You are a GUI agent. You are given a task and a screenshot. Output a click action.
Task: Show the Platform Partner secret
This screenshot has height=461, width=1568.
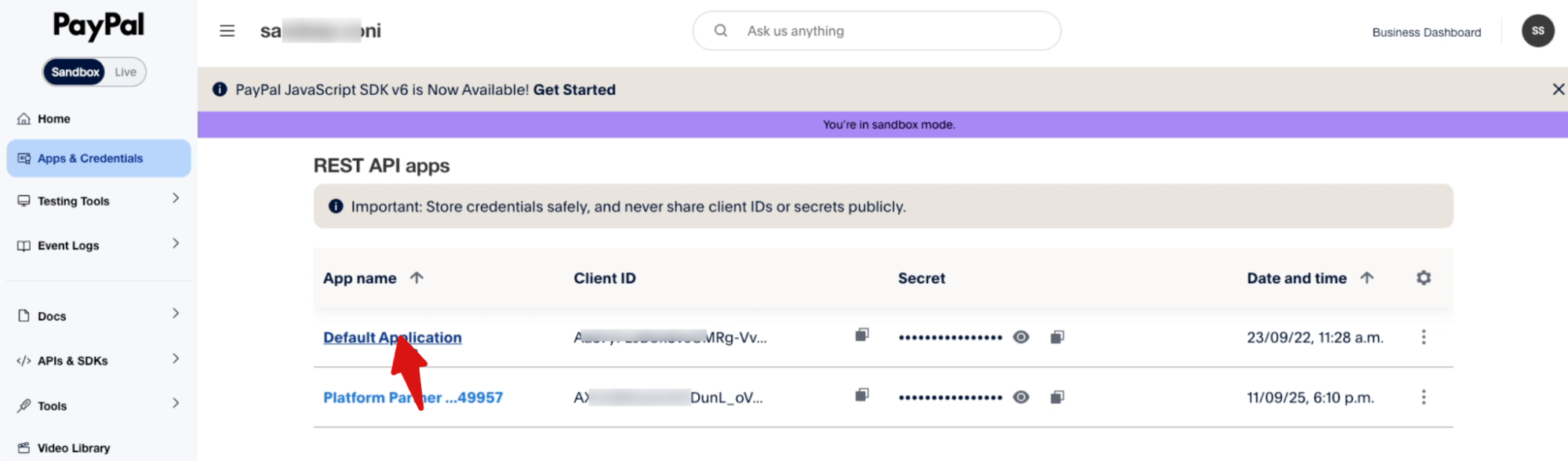pos(1020,397)
